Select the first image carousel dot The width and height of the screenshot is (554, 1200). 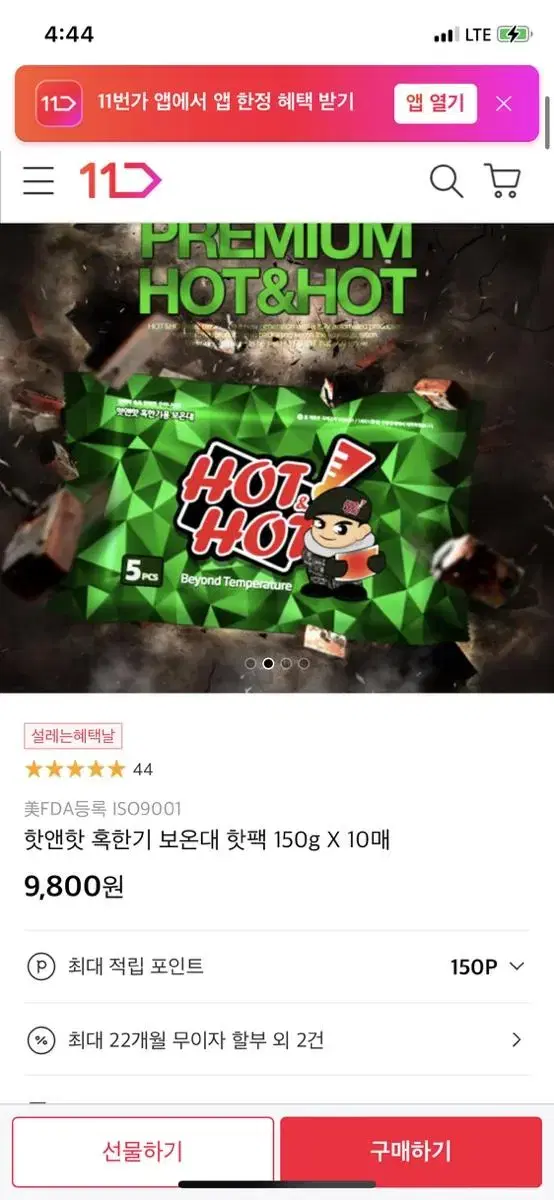point(250,662)
